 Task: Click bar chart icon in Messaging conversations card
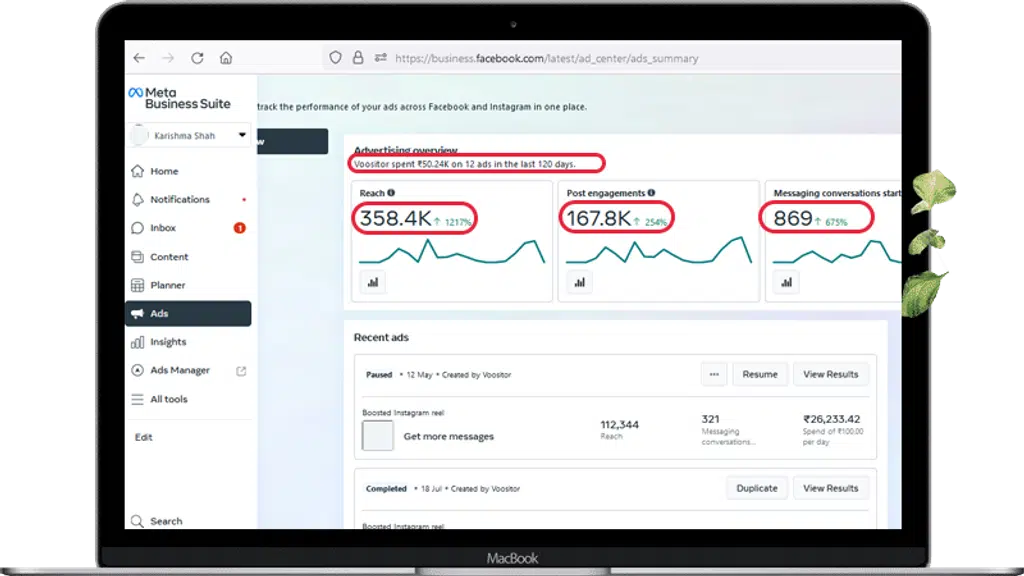pos(787,283)
